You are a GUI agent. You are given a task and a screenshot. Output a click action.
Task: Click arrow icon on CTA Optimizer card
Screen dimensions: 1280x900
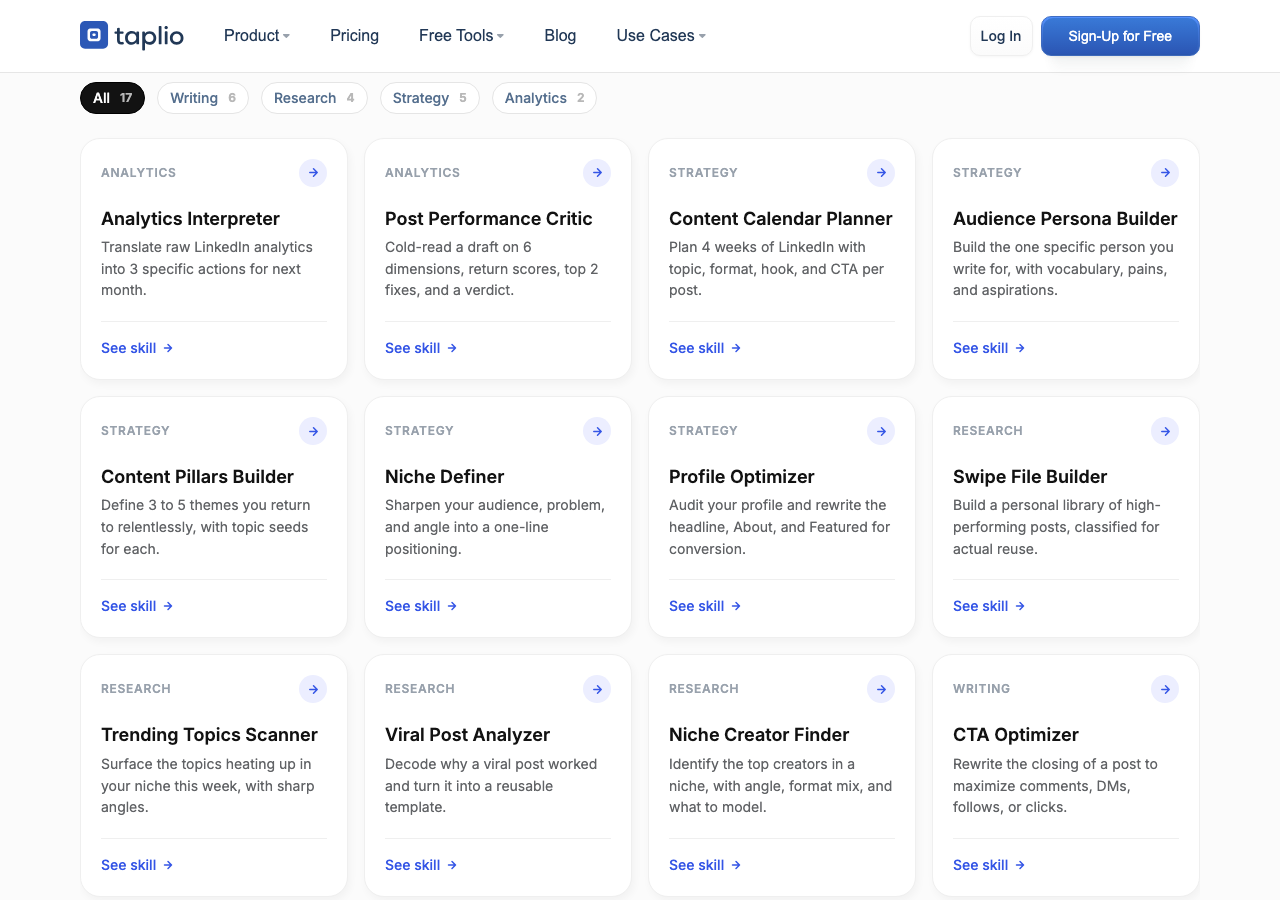coord(1165,689)
